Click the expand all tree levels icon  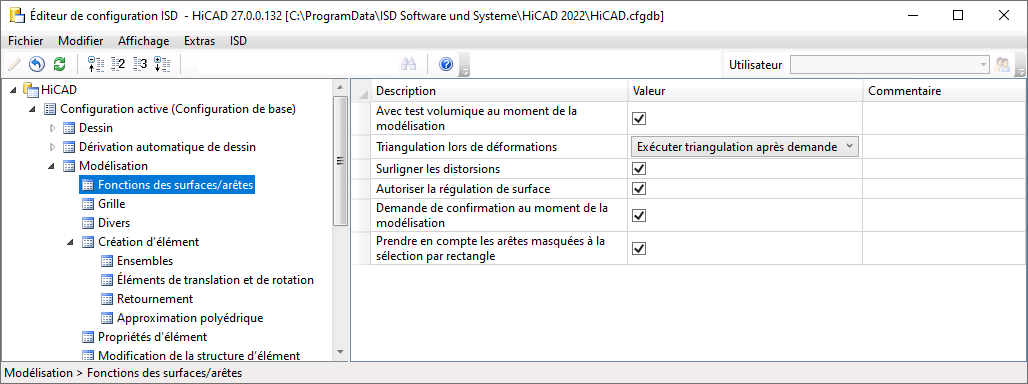[162, 64]
